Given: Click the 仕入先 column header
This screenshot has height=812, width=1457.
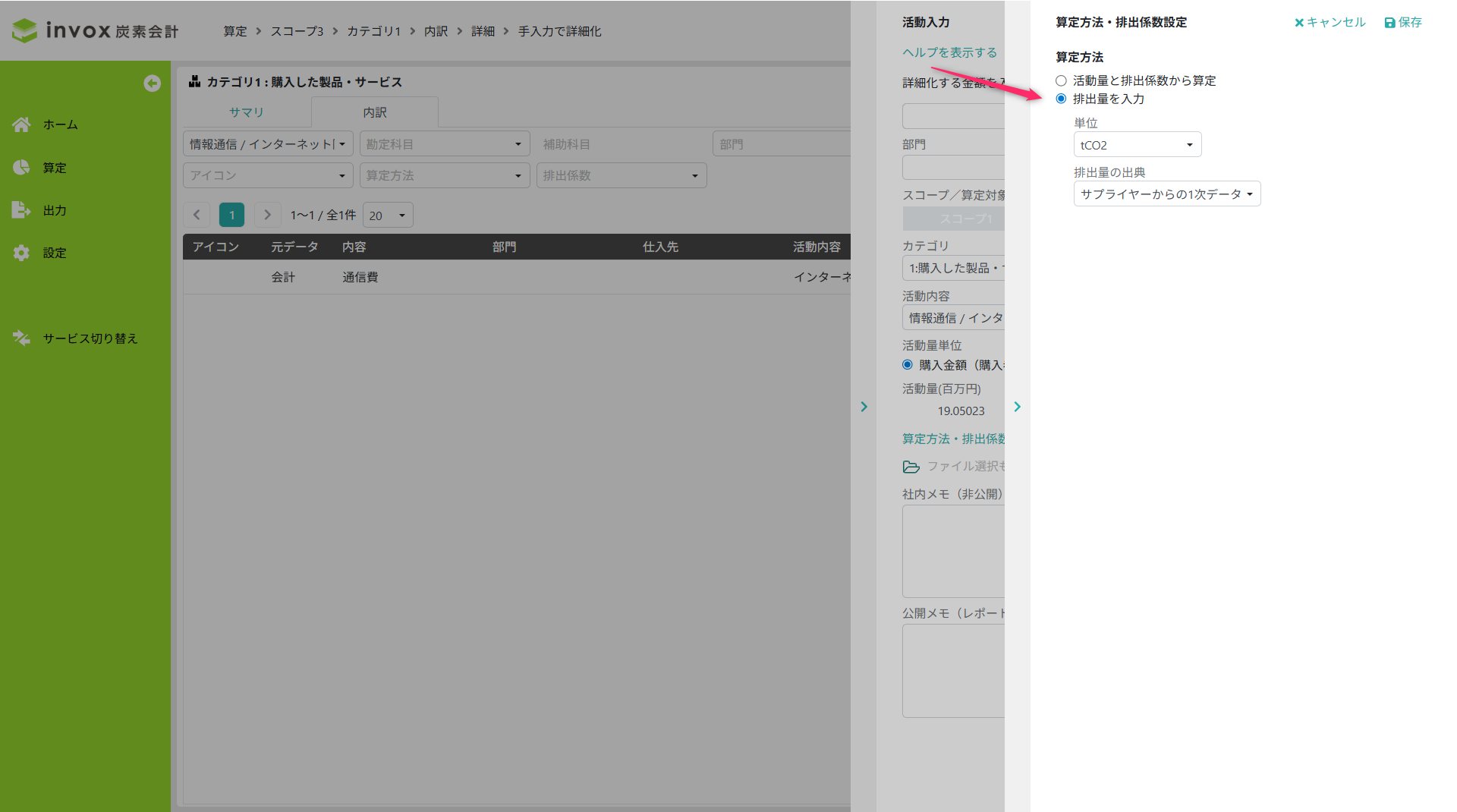Looking at the screenshot, I should click(x=661, y=247).
